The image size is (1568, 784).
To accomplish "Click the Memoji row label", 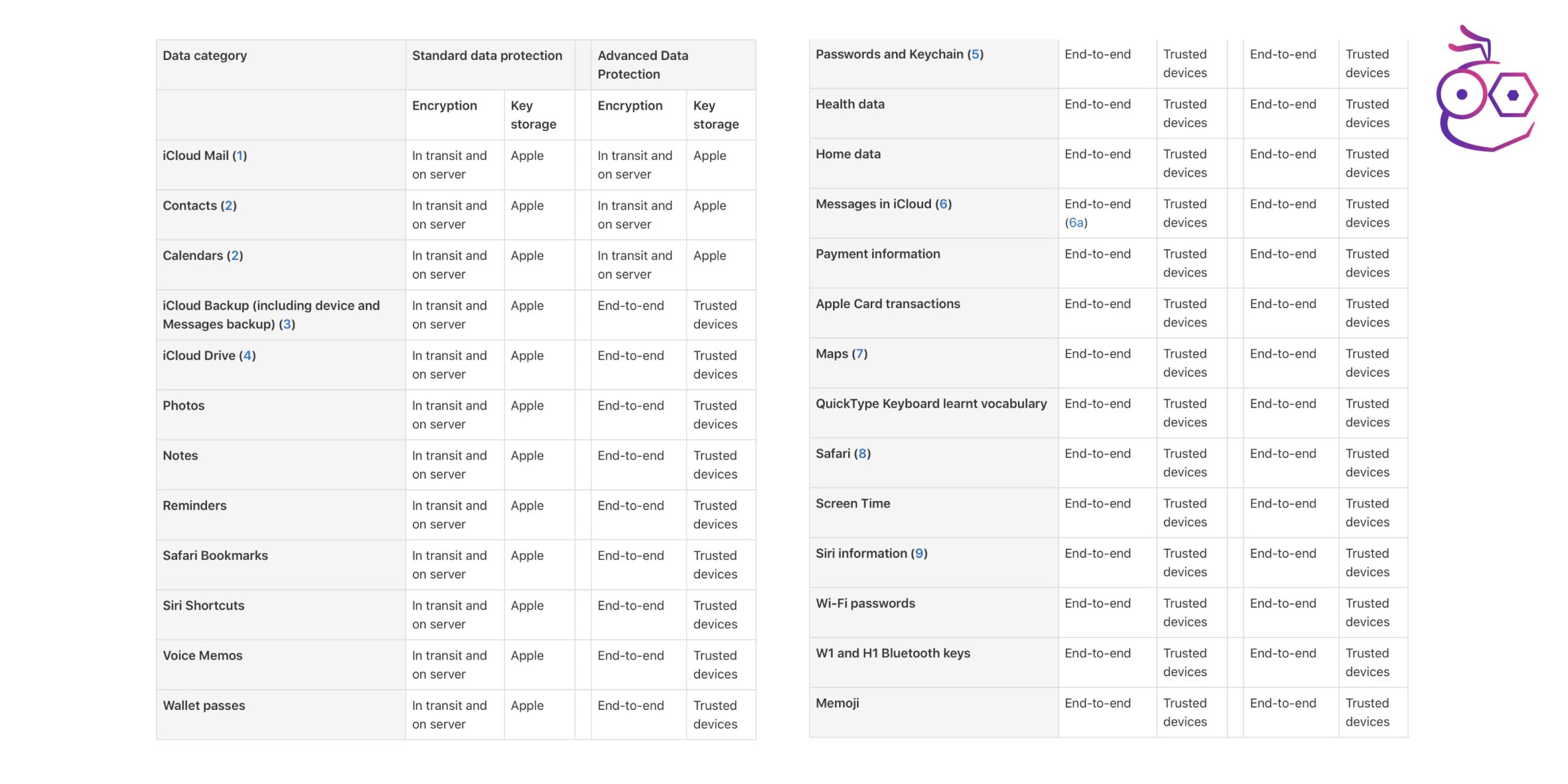I will point(837,703).
